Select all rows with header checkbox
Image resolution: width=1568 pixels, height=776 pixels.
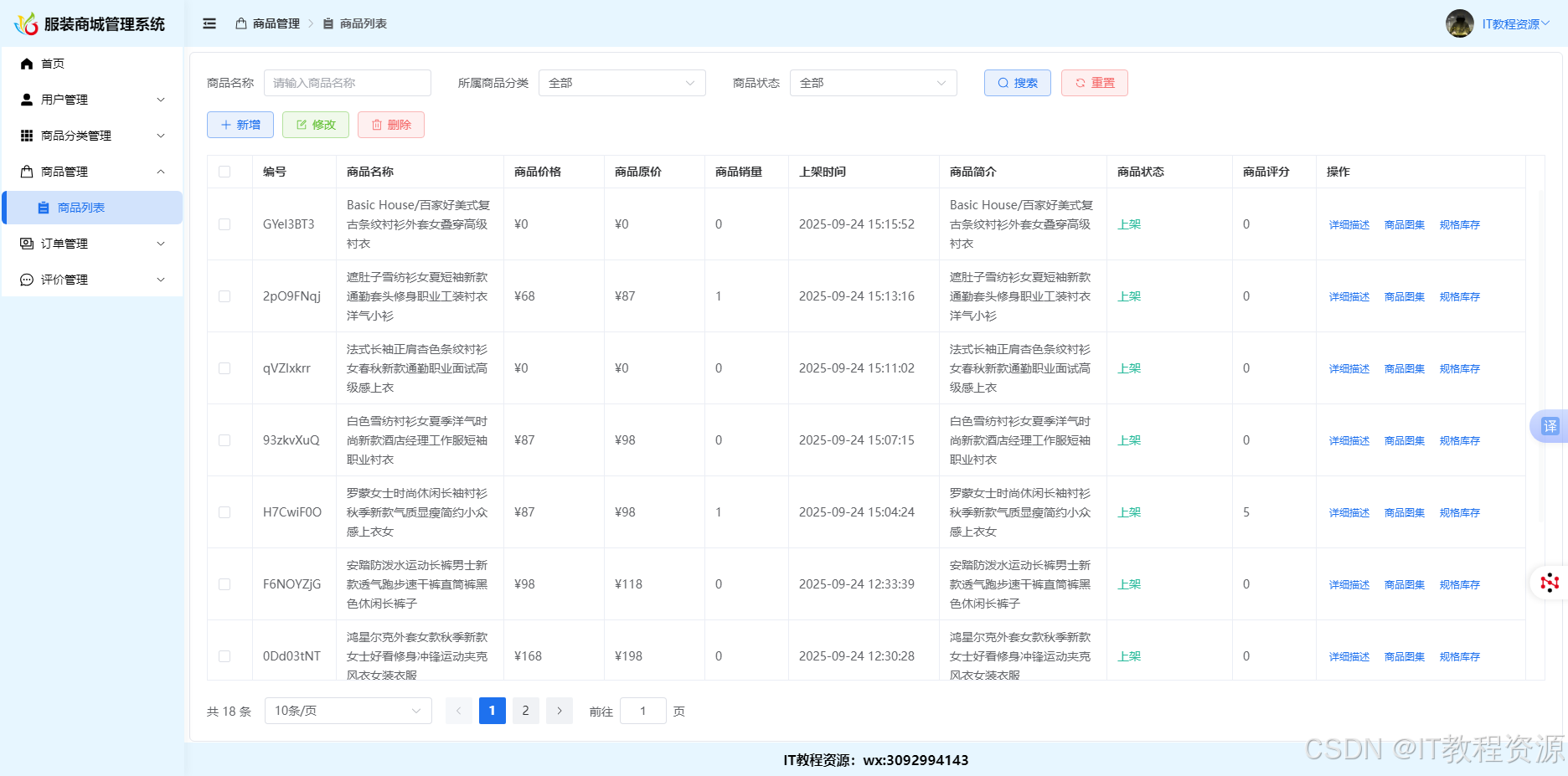pyautogui.click(x=224, y=172)
